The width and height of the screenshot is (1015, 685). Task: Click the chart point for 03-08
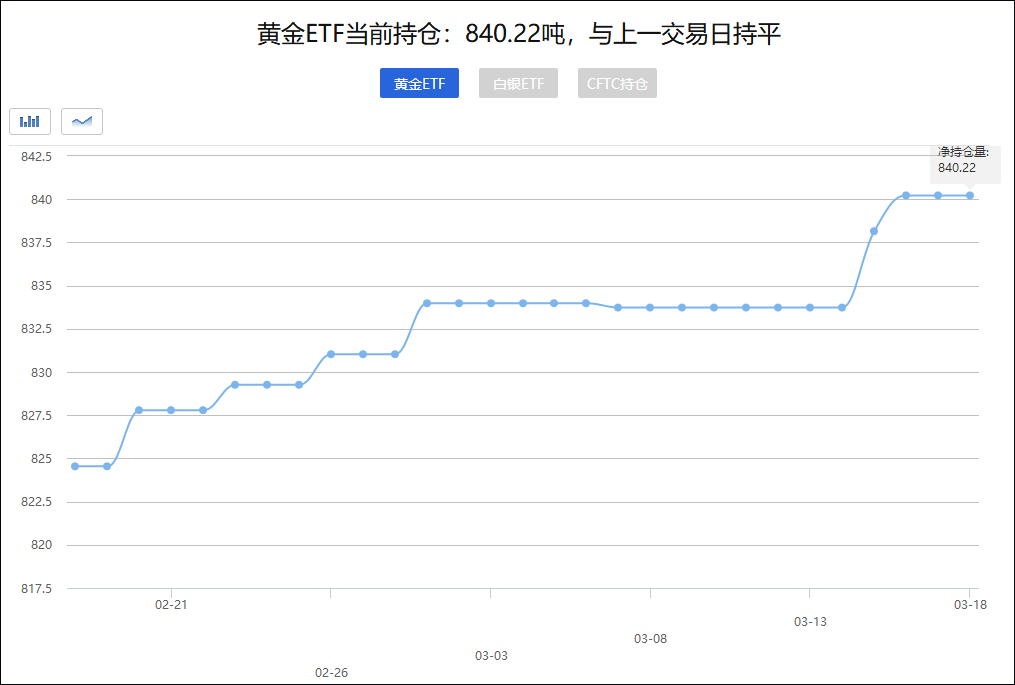pos(650,307)
